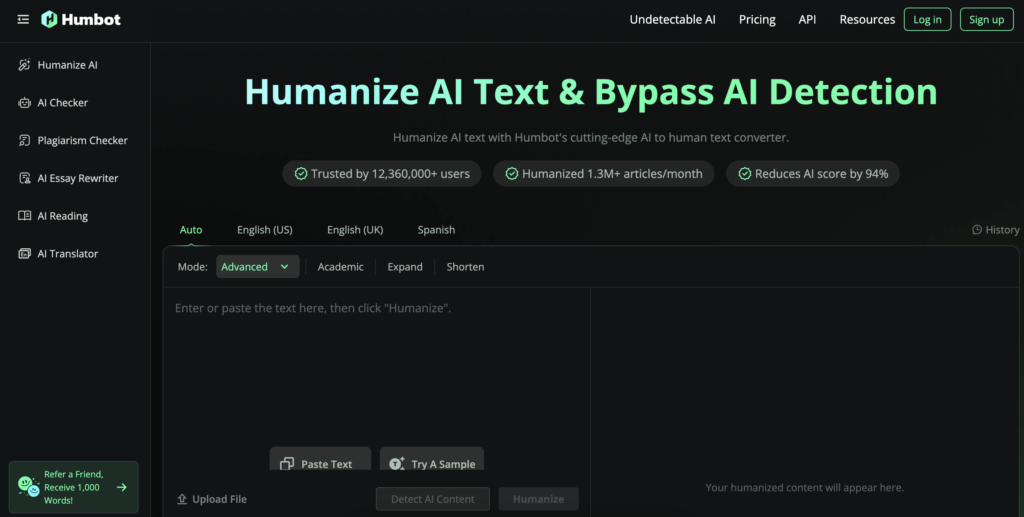The image size is (1024, 517).
Task: Select the English (UK) tab
Action: (x=355, y=230)
